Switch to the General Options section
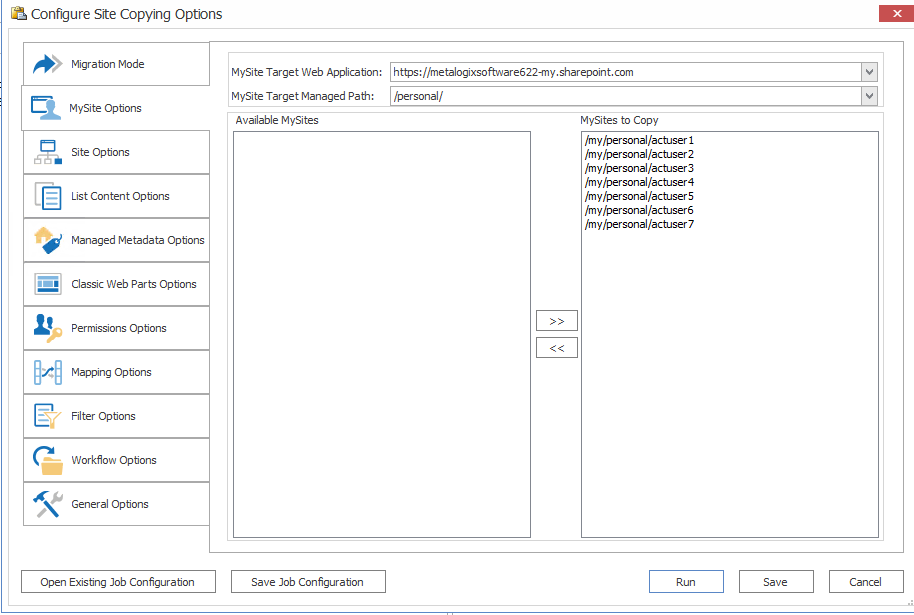This screenshot has width=914, height=615. pyautogui.click(x=44, y=503)
